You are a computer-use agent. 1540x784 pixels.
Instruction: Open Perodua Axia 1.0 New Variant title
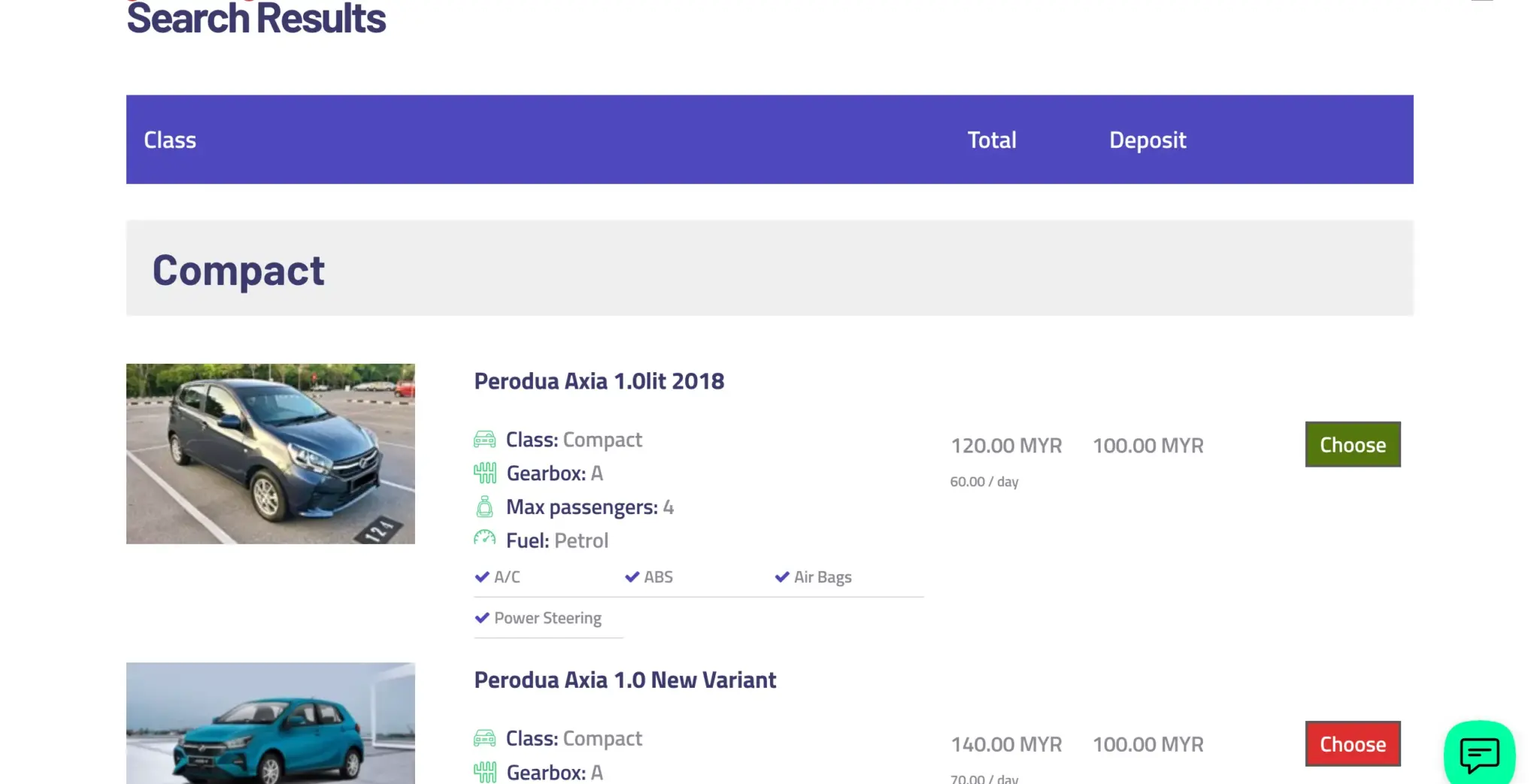624,680
